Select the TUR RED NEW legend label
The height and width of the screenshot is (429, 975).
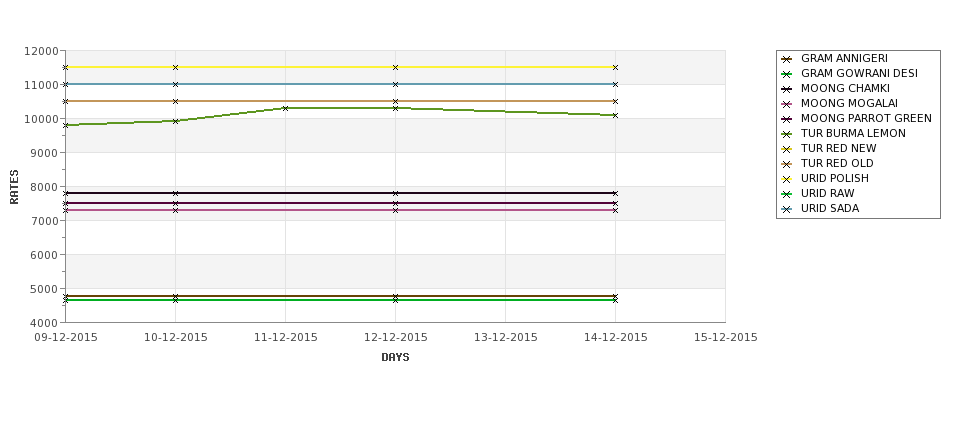point(838,149)
